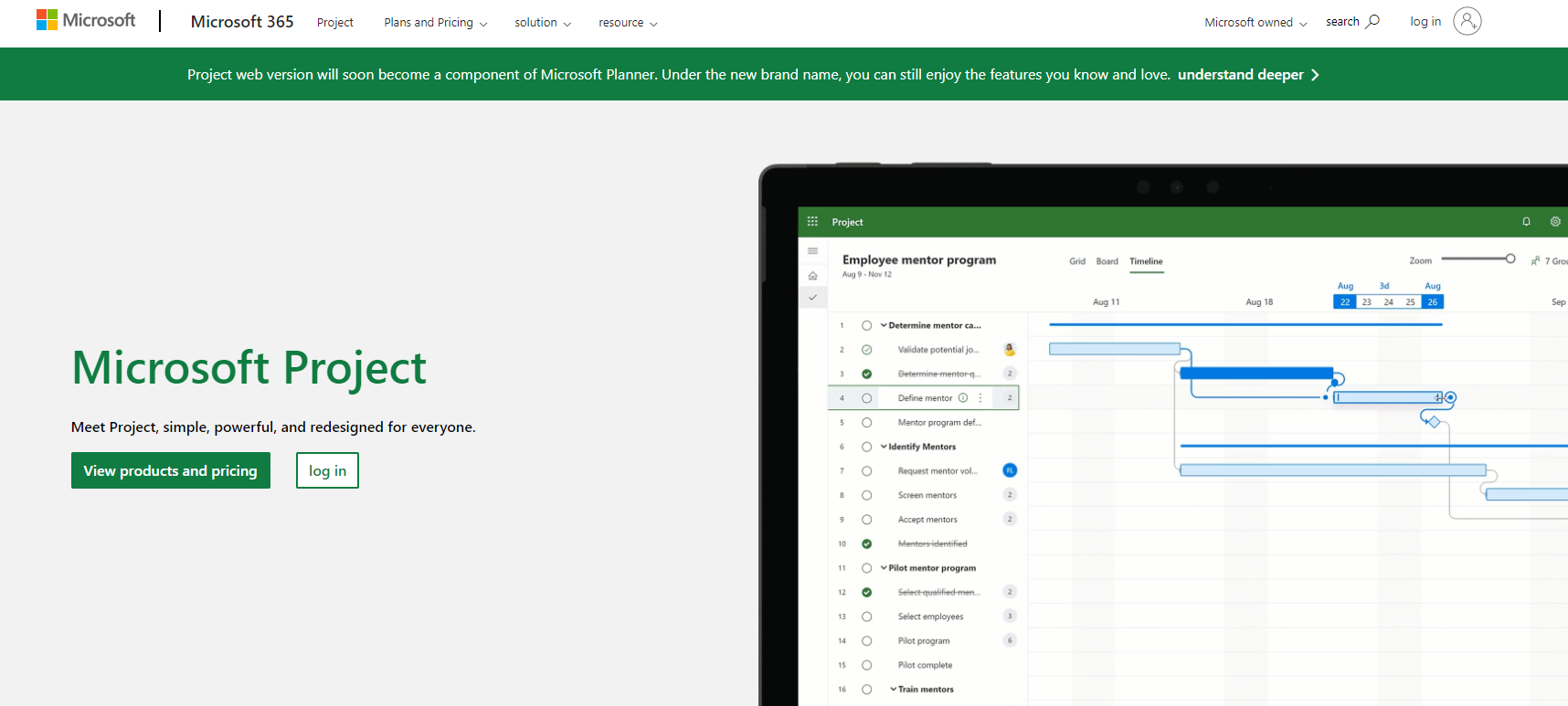Click the Zoom slider track

click(1474, 258)
